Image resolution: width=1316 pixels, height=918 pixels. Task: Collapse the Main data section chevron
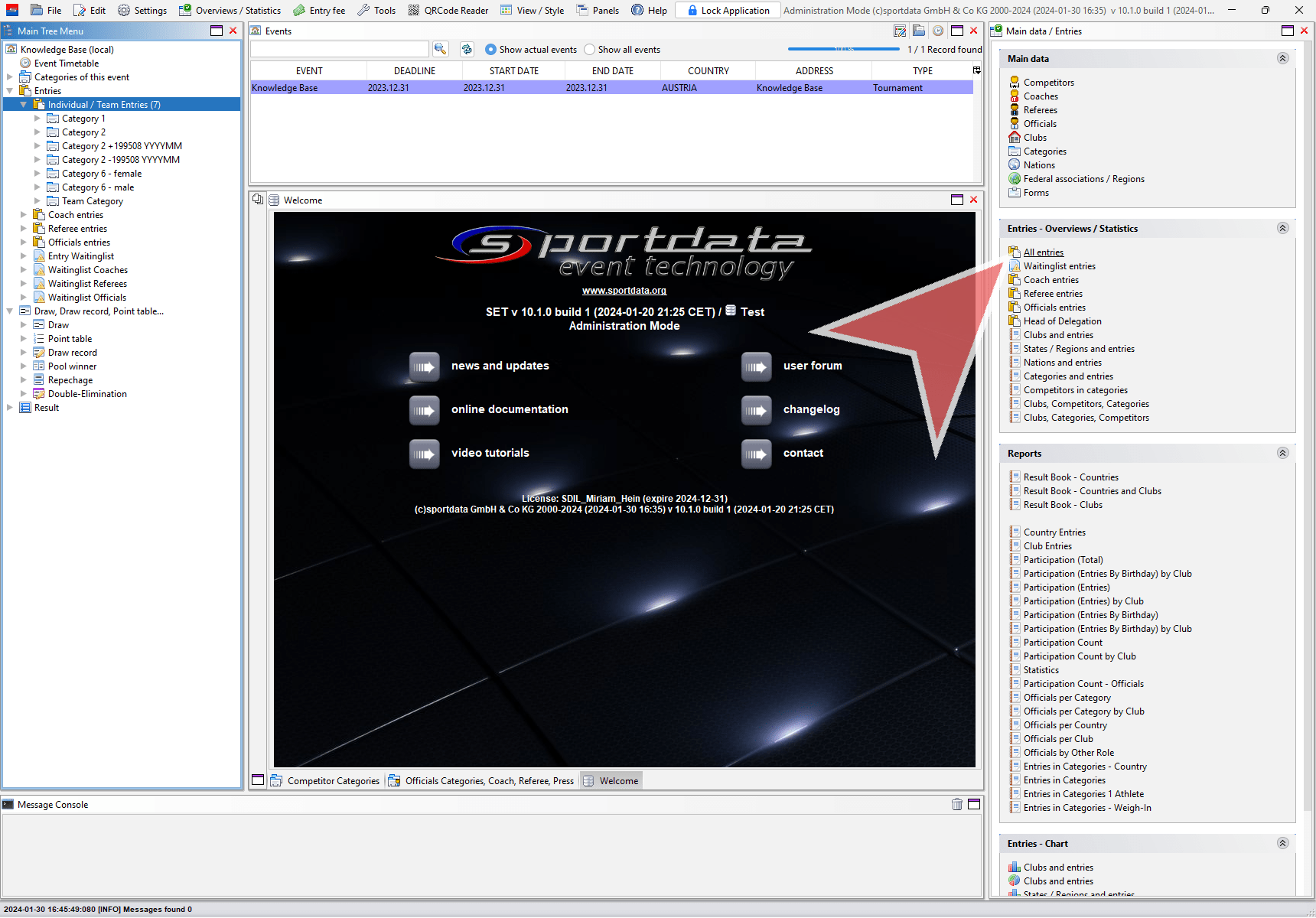(1282, 58)
